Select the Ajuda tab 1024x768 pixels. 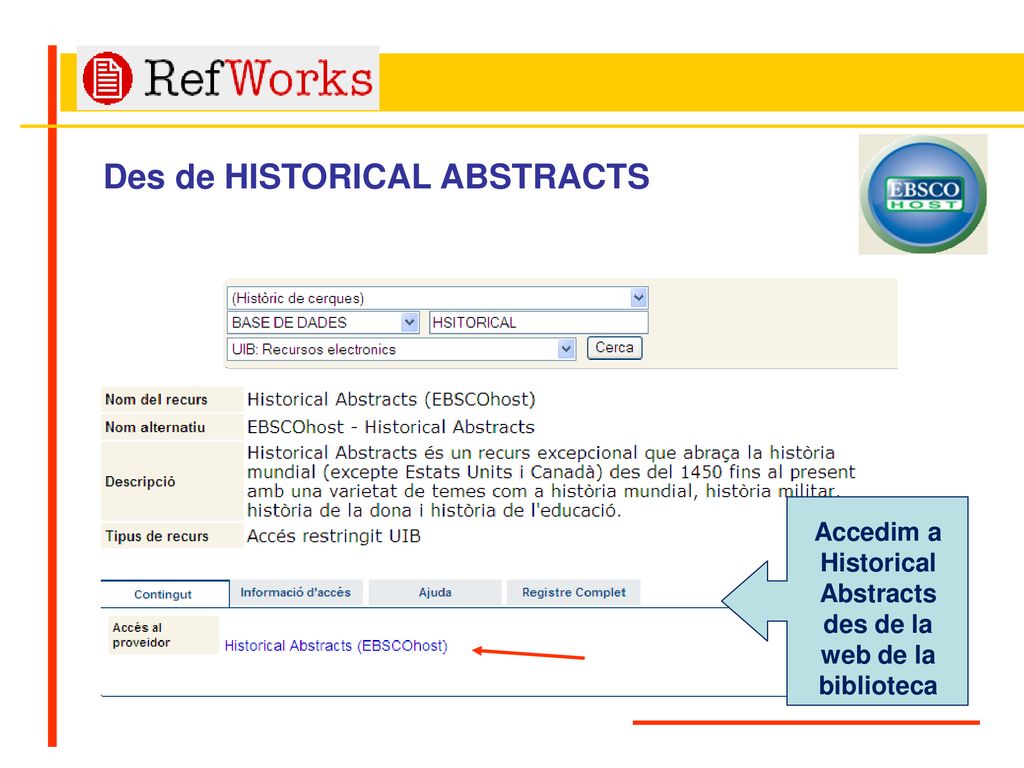pyautogui.click(x=436, y=592)
